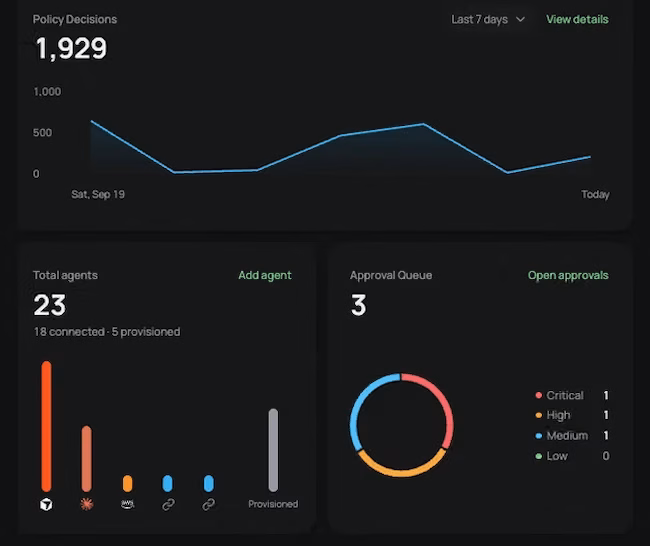Open the Last 7 days dropdown
This screenshot has width=650, height=546.
point(488,19)
